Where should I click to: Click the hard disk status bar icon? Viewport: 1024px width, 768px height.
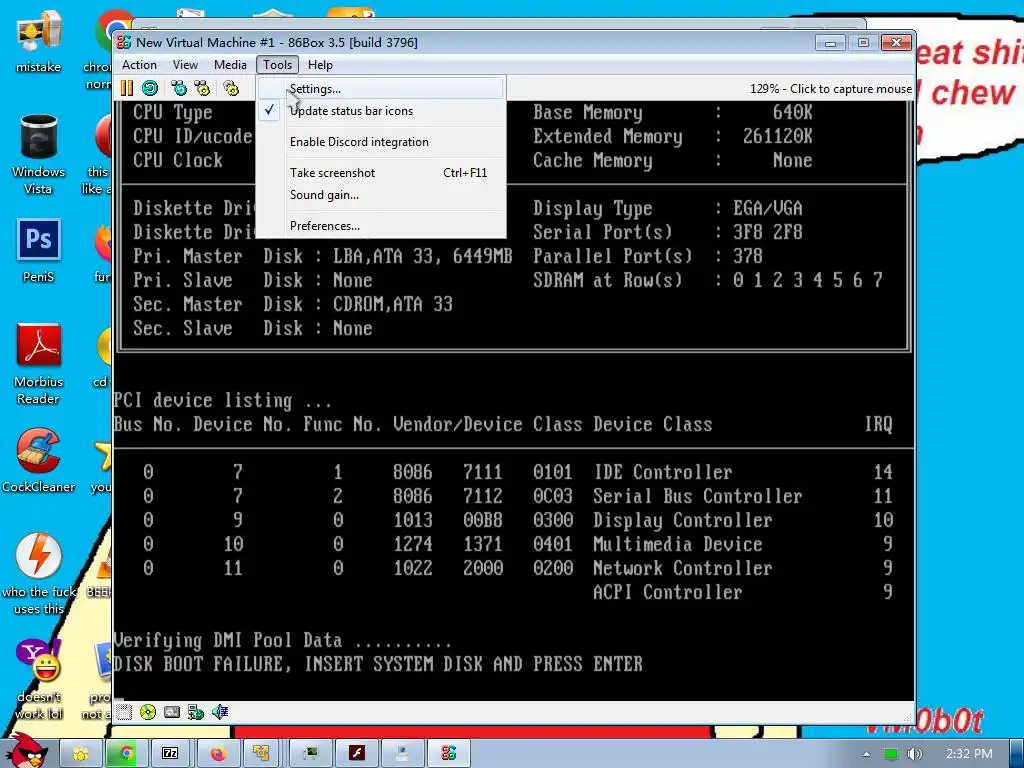click(x=172, y=712)
